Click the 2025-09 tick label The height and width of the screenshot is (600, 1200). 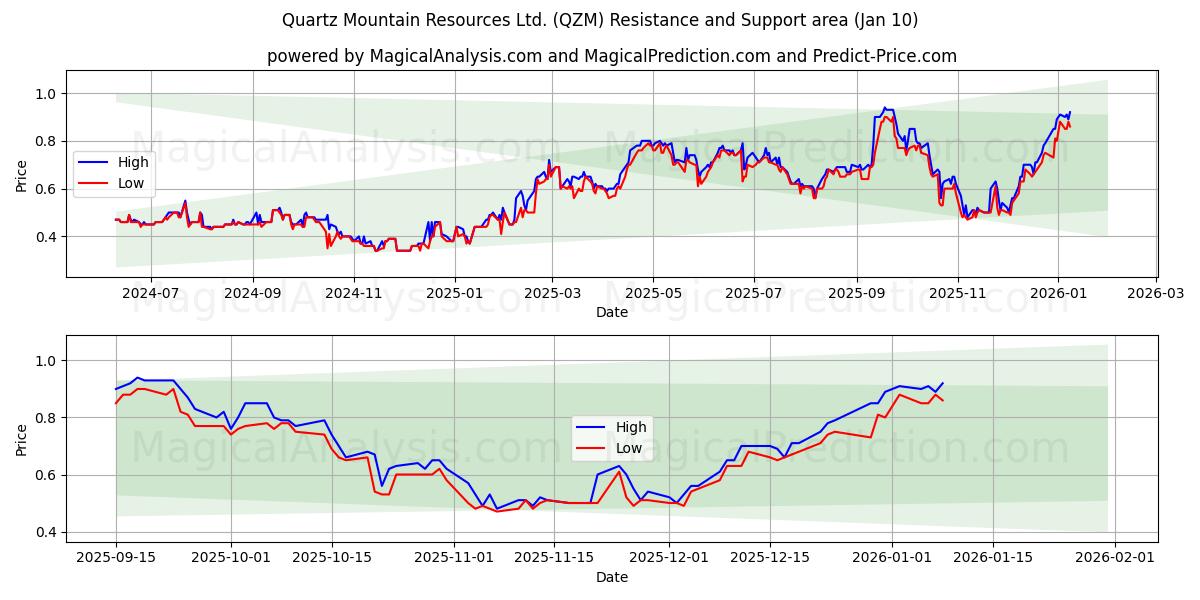(857, 294)
